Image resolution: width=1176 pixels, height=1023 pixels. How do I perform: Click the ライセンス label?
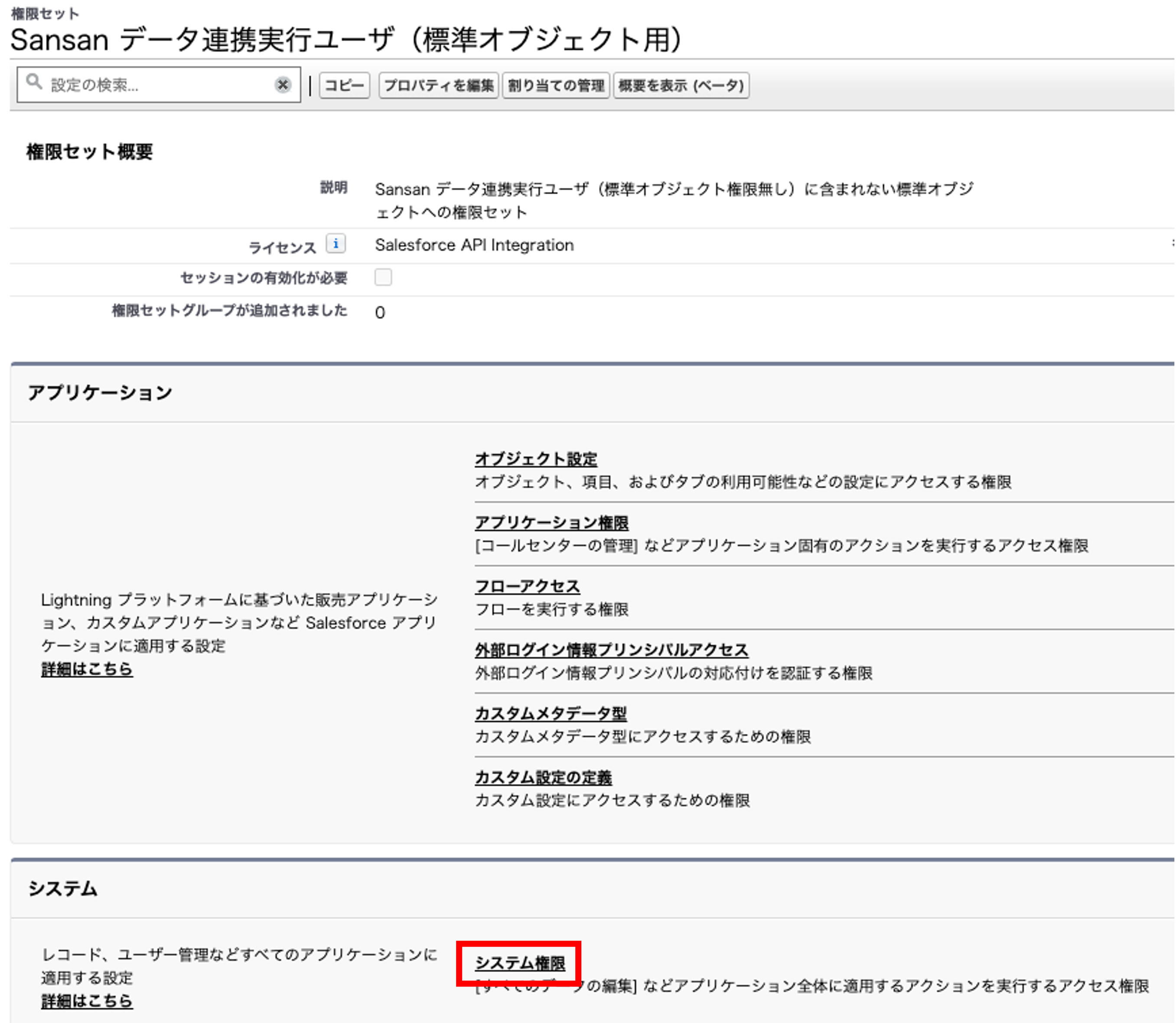point(282,247)
